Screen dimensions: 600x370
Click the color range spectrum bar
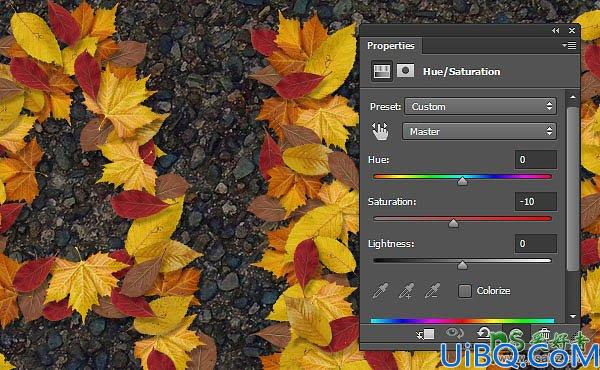tap(462, 321)
